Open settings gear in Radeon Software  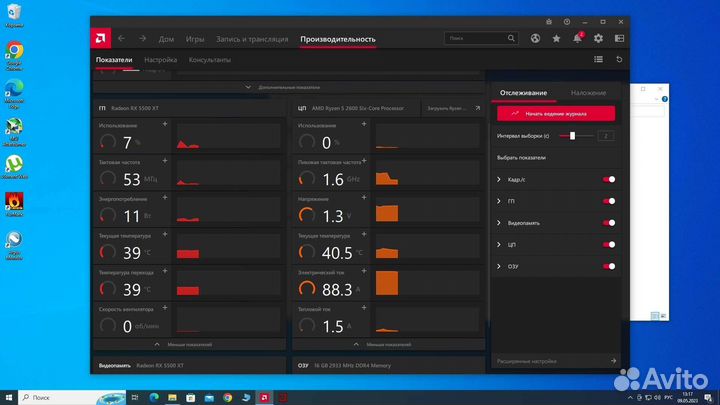pyautogui.click(x=598, y=39)
